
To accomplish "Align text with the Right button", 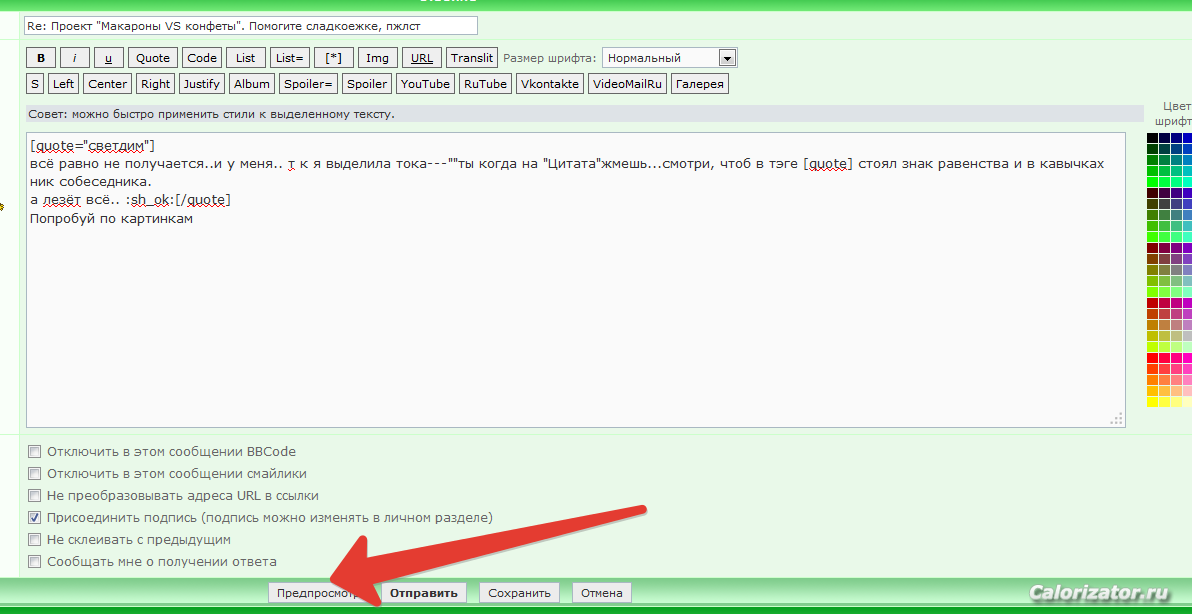I will pos(156,84).
